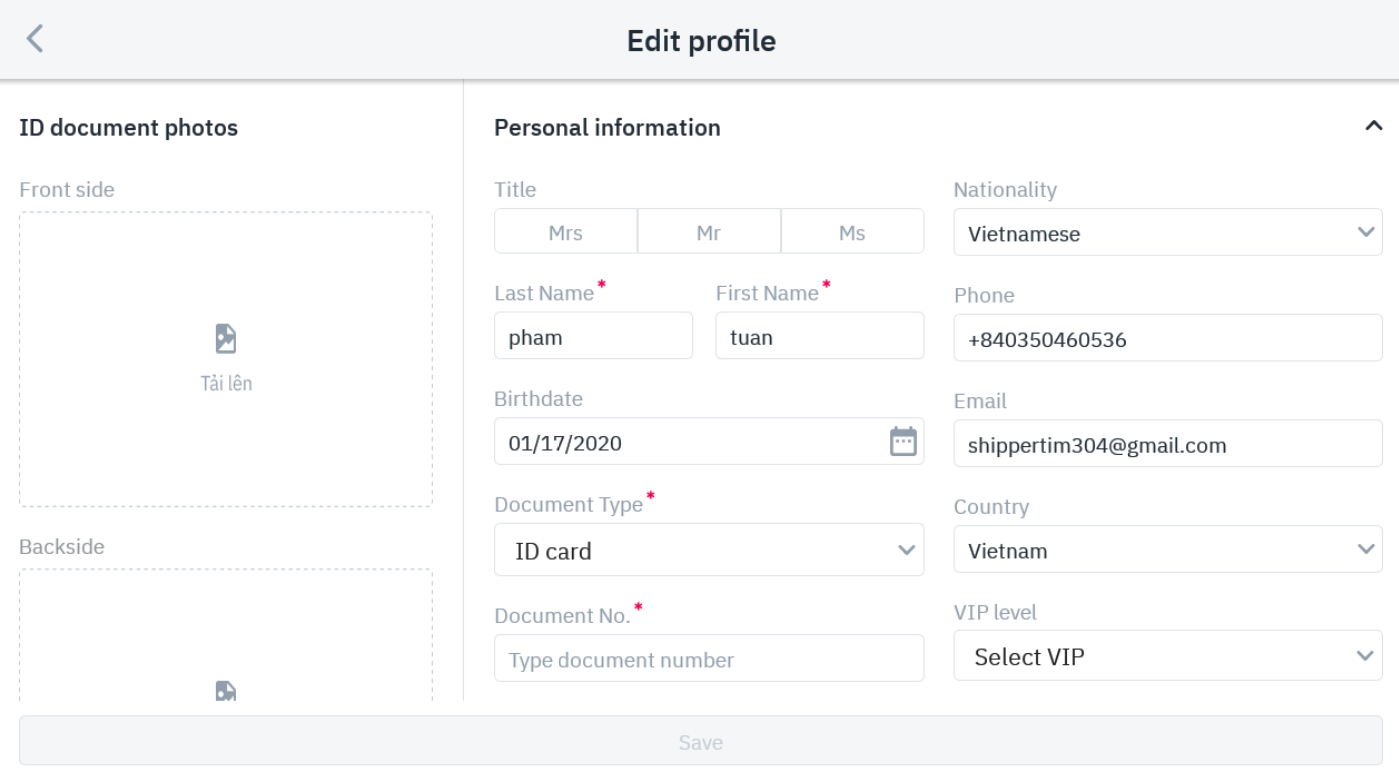Select the Mrs title option
This screenshot has height=776, width=1399.
pyautogui.click(x=565, y=232)
